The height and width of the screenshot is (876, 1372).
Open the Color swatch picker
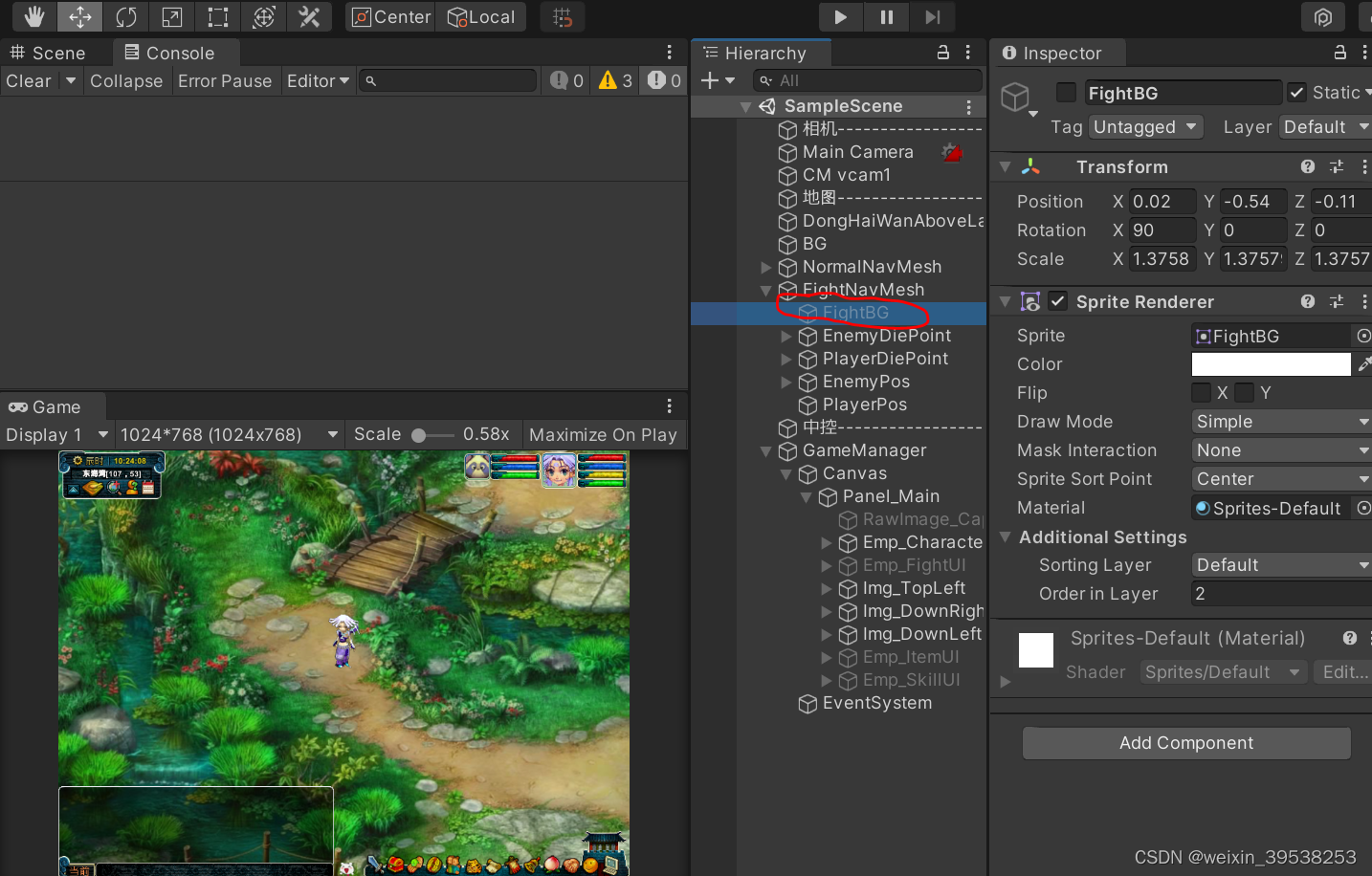click(x=1271, y=364)
